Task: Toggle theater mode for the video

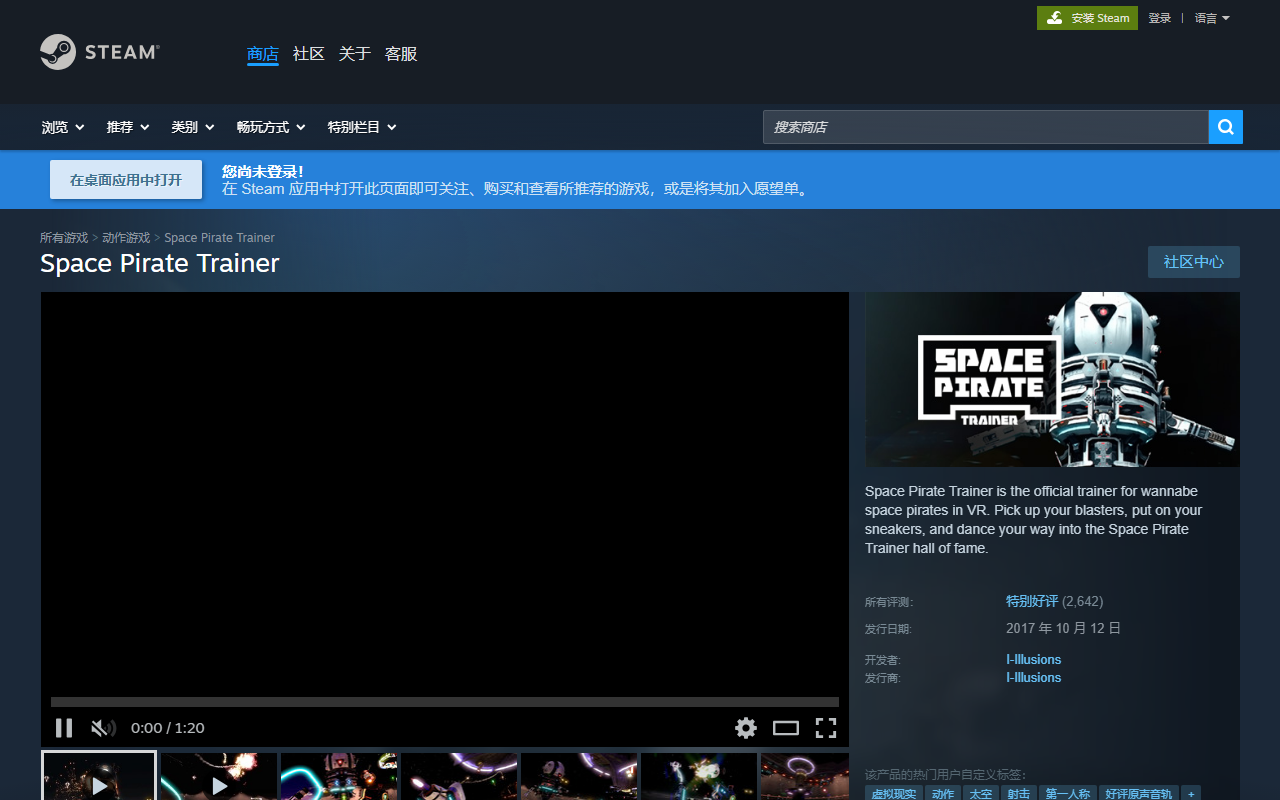Action: pos(786,728)
